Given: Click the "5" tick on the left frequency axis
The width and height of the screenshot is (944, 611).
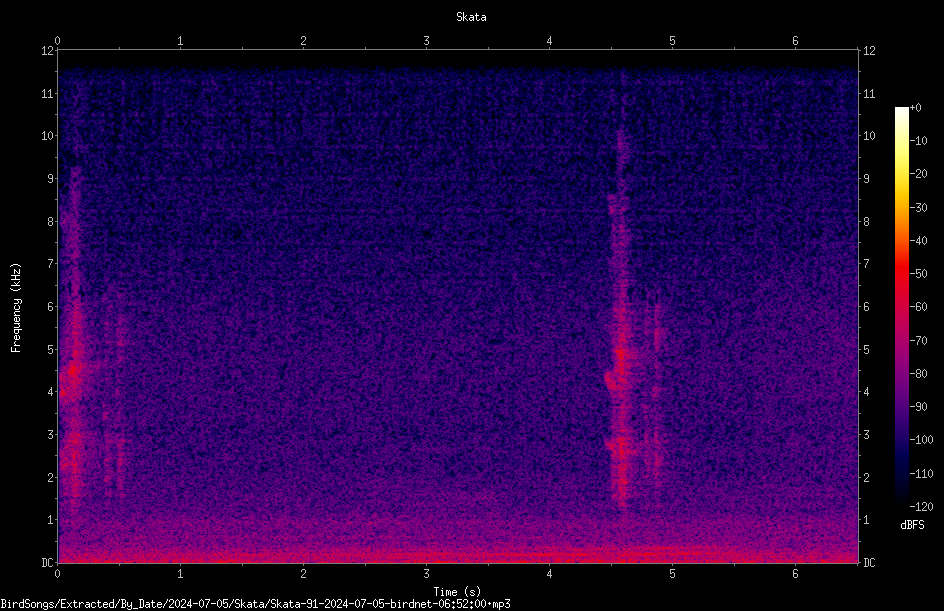Looking at the screenshot, I should 51,350.
